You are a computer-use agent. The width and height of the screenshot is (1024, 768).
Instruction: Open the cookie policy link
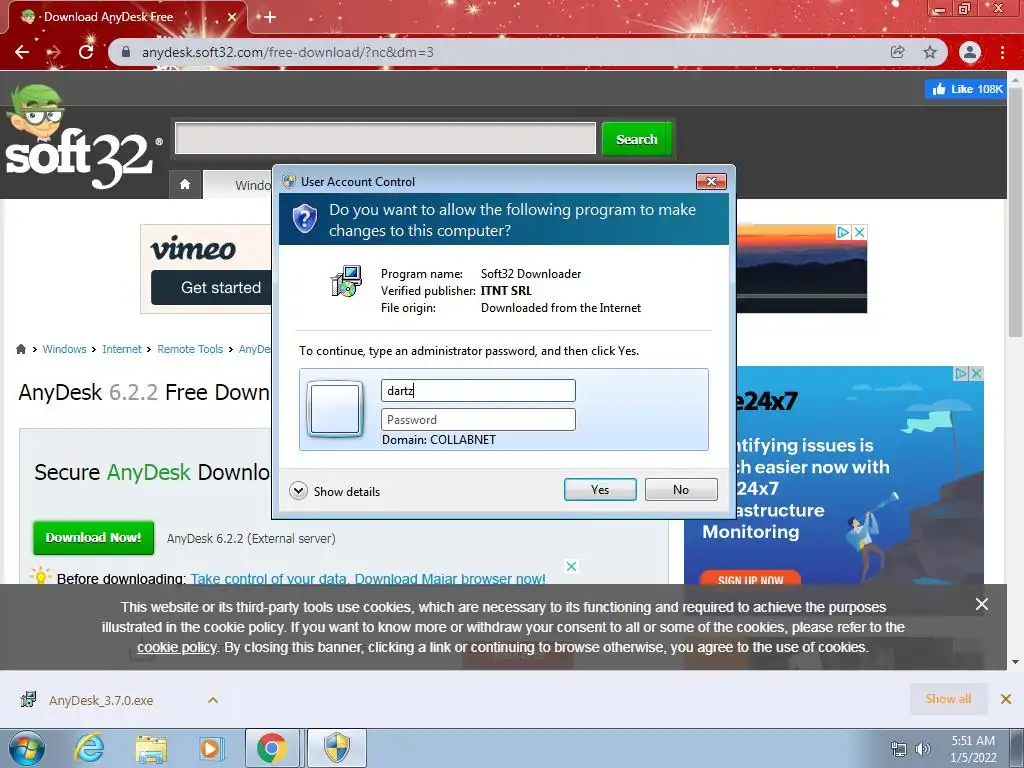coord(176,647)
